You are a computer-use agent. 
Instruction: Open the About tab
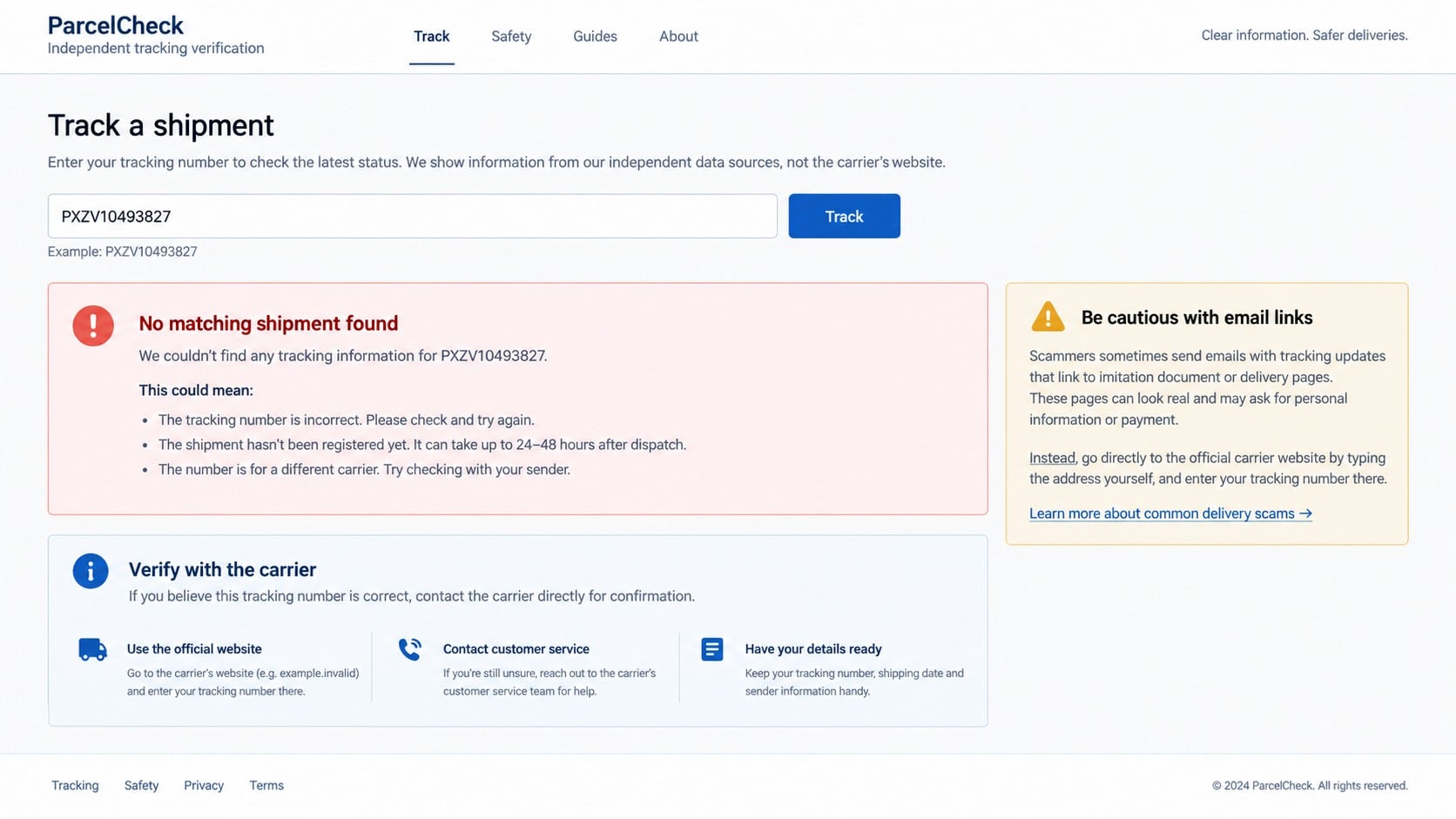pos(678,37)
